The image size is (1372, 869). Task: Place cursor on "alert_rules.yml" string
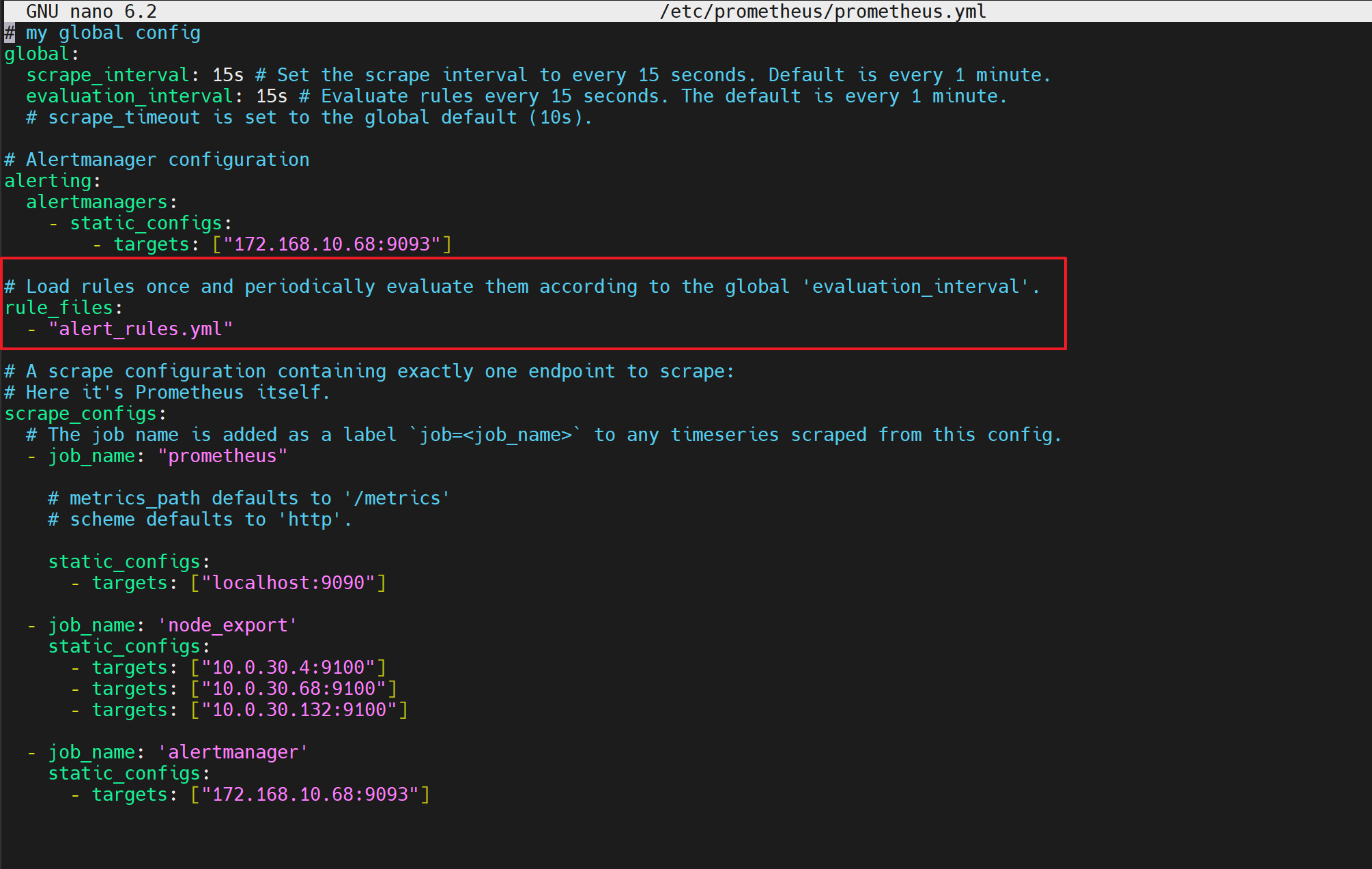click(x=141, y=329)
